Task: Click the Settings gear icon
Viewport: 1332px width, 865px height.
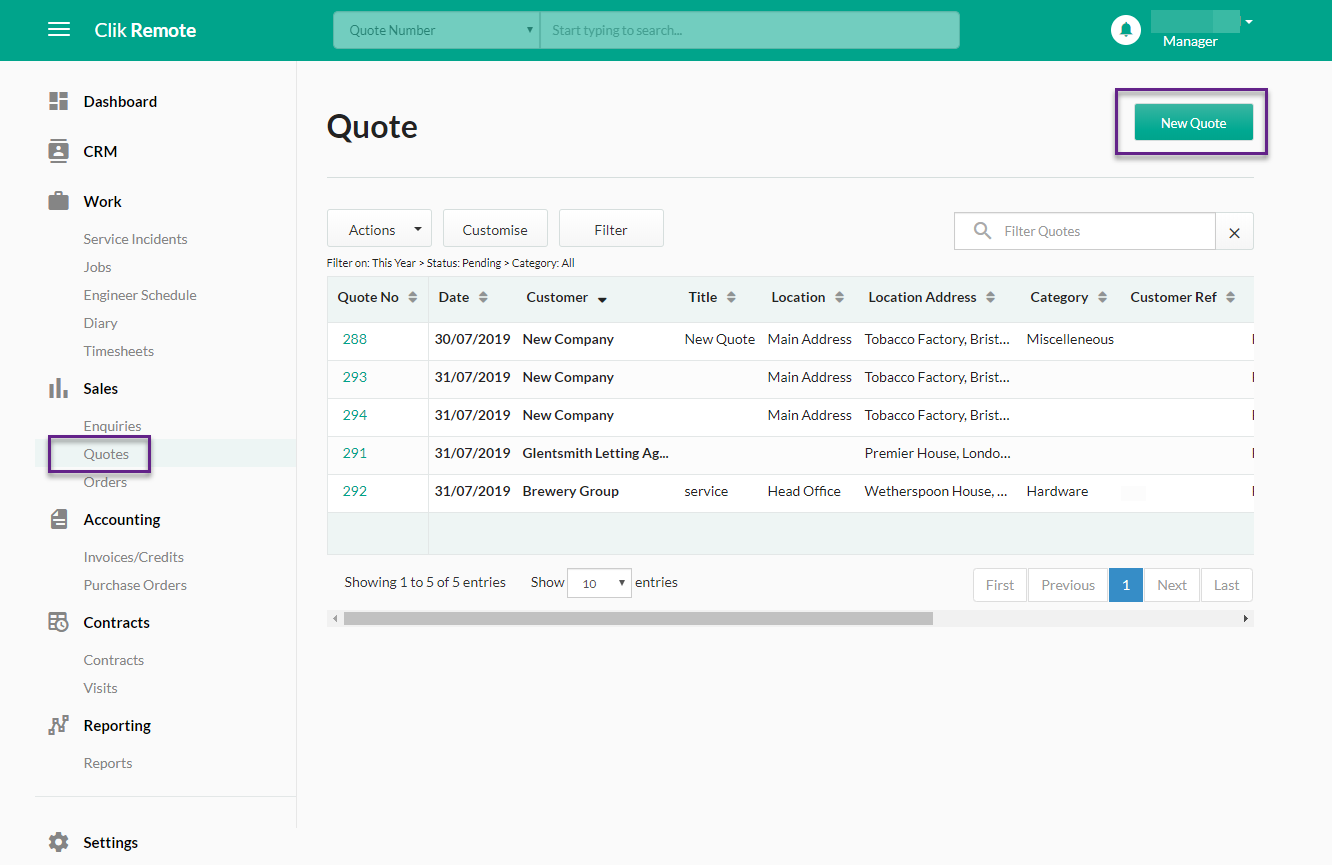Action: (59, 842)
